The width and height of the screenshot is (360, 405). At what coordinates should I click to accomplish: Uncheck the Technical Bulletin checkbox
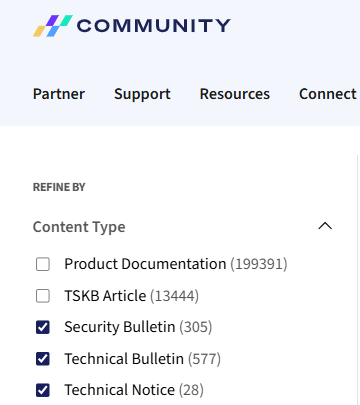coord(43,359)
